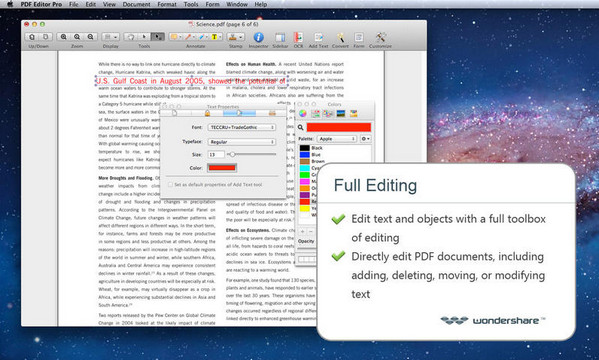The image size is (599, 360).
Task: Select the yellow swatch in palette list
Action: 304,208
